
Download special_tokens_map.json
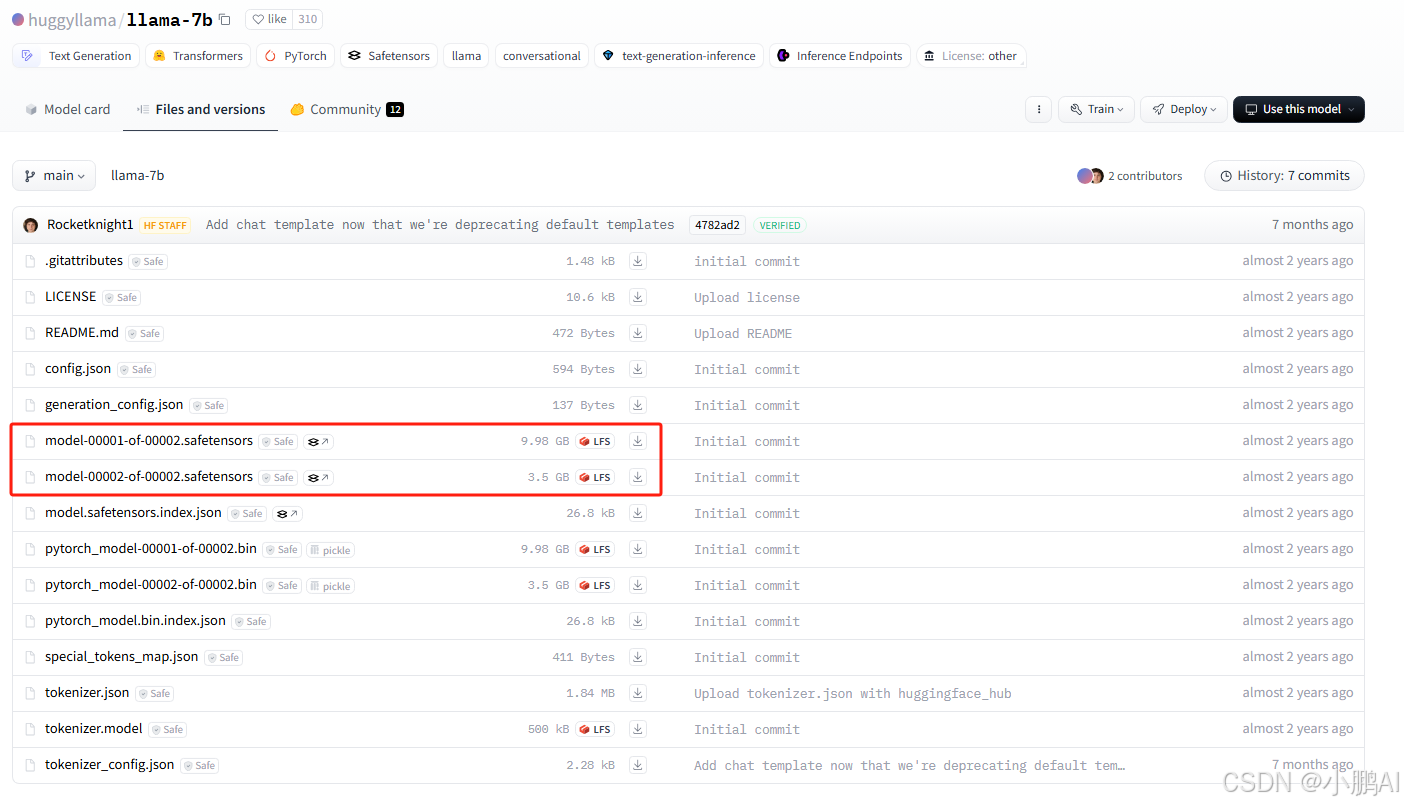638,657
